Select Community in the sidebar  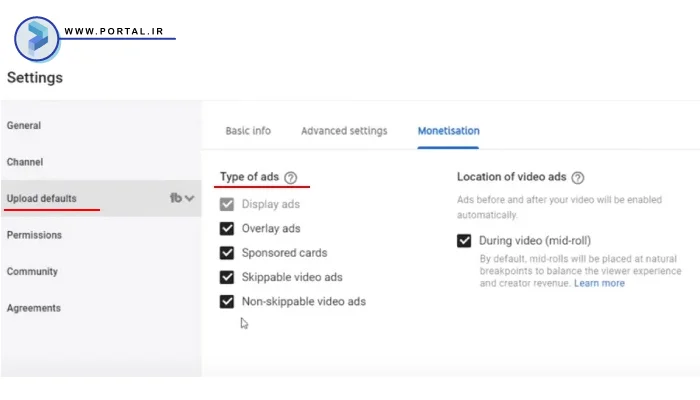32,272
